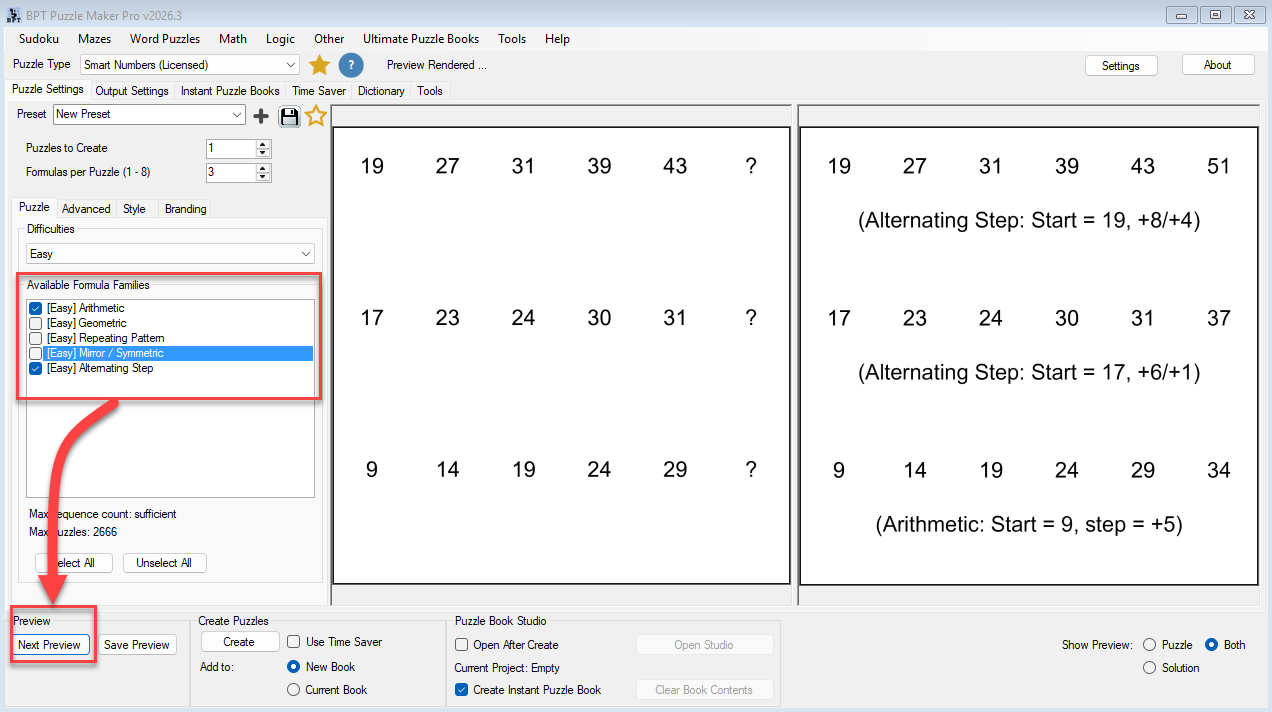Viewport: 1272px width, 712px height.
Task: Click the app icon in the title bar
Action: coord(14,15)
